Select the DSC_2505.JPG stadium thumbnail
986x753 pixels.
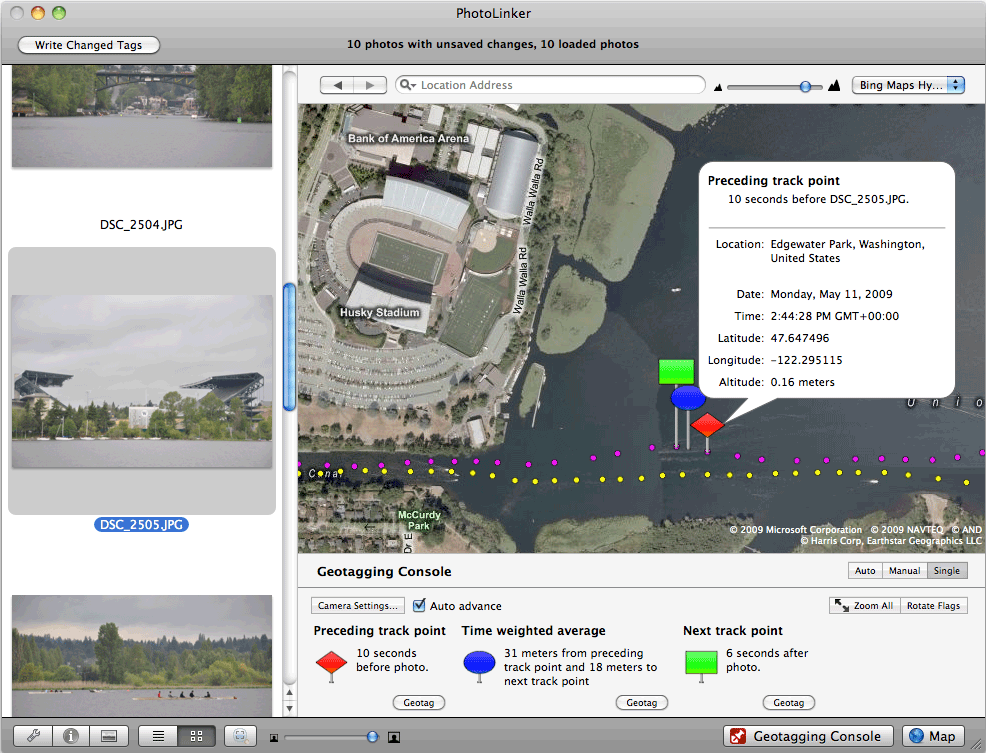pos(142,381)
